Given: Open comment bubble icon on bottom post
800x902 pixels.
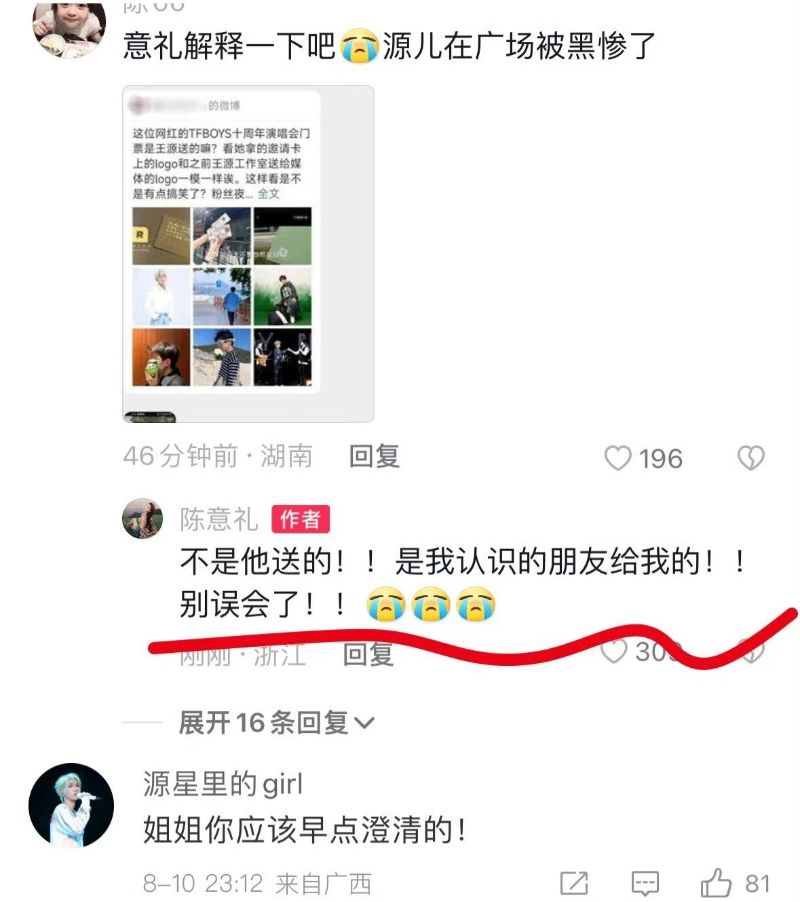Looking at the screenshot, I should coord(645,883).
